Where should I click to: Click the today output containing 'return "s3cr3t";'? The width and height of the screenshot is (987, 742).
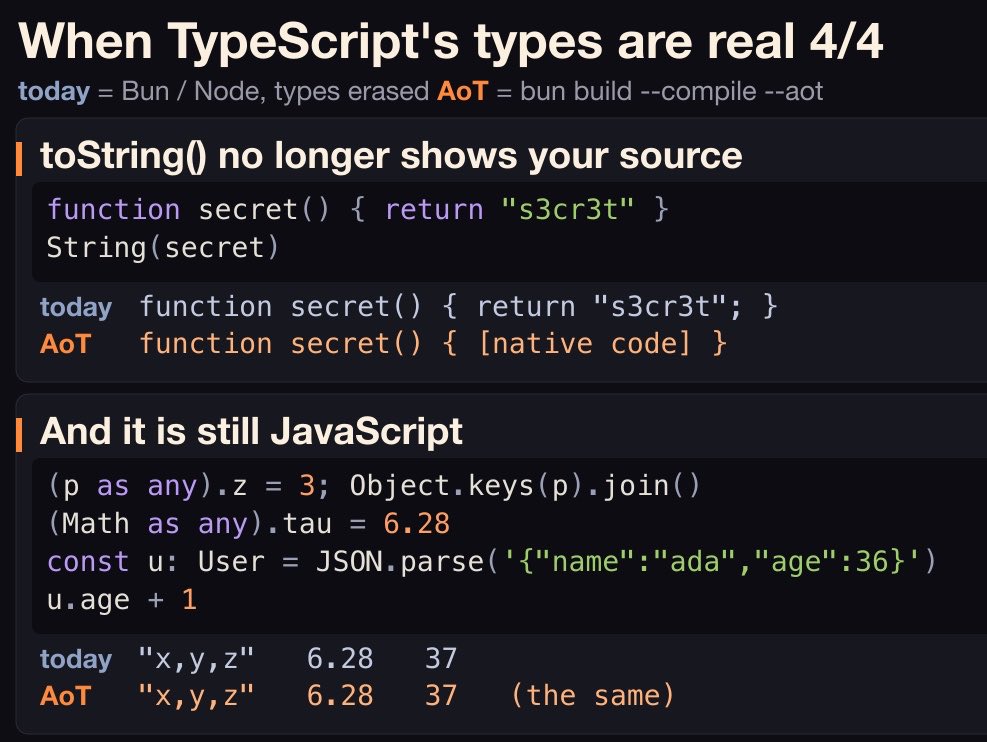point(458,307)
